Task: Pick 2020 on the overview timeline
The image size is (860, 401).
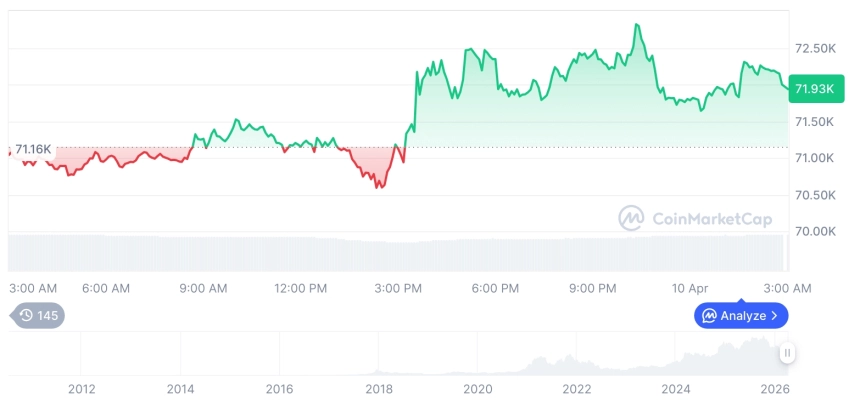Action: (x=478, y=389)
